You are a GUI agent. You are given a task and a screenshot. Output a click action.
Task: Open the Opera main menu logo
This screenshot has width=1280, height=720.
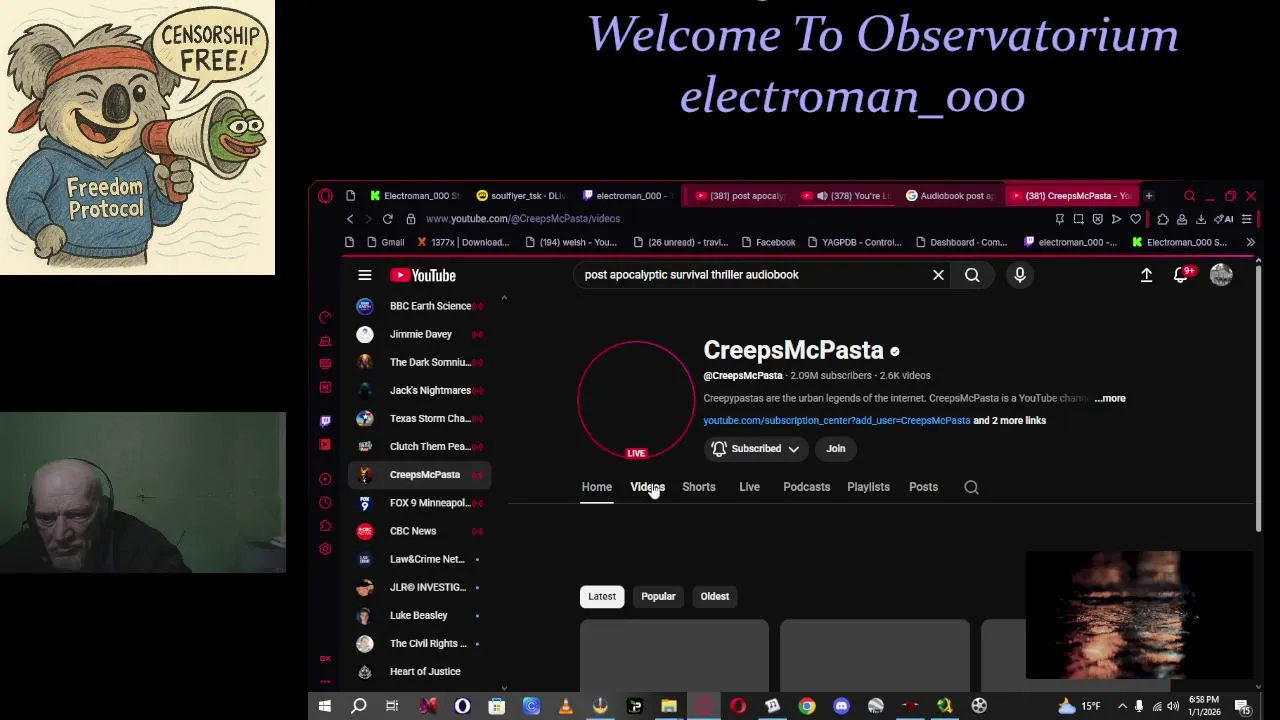click(x=325, y=196)
